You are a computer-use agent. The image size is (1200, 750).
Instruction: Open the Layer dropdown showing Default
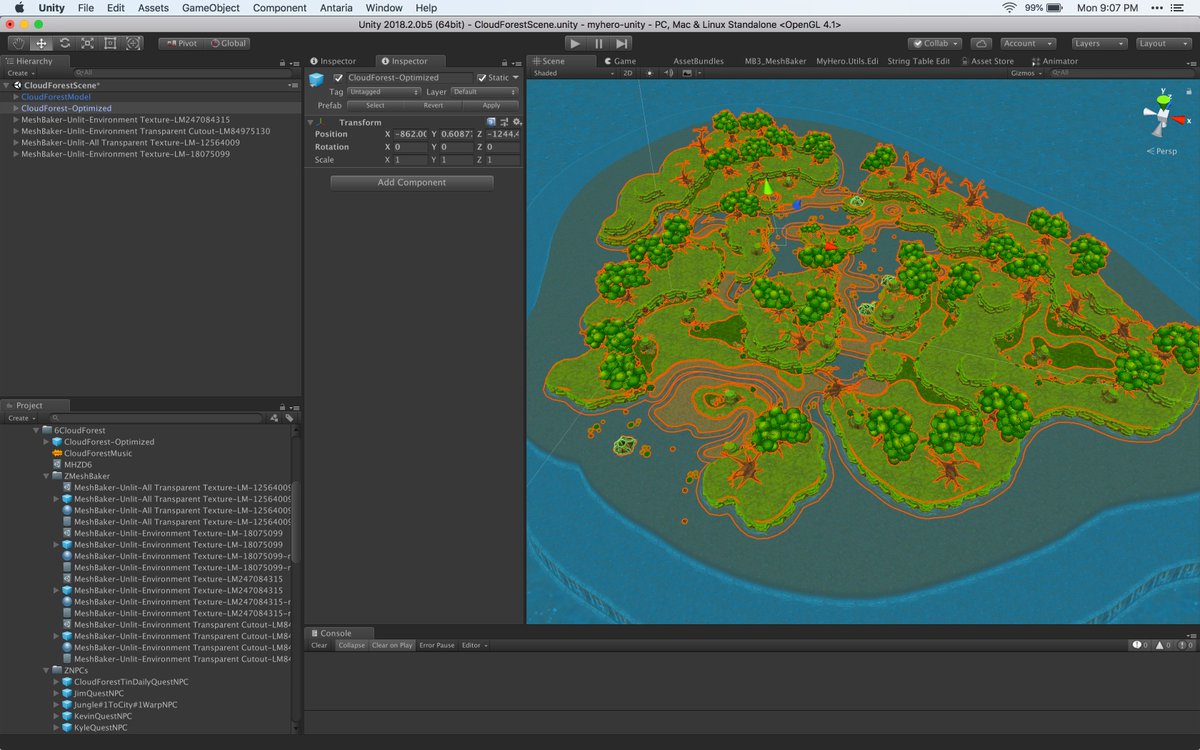(484, 92)
